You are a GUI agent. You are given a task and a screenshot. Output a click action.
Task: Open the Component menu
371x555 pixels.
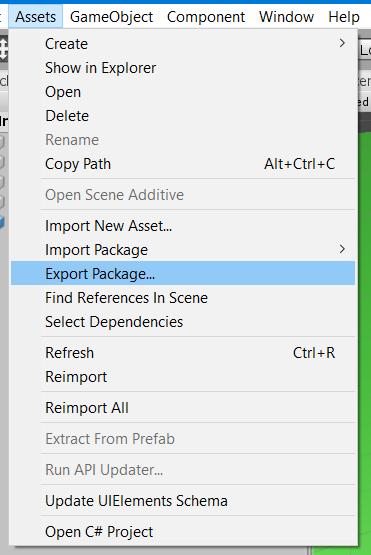pos(206,17)
